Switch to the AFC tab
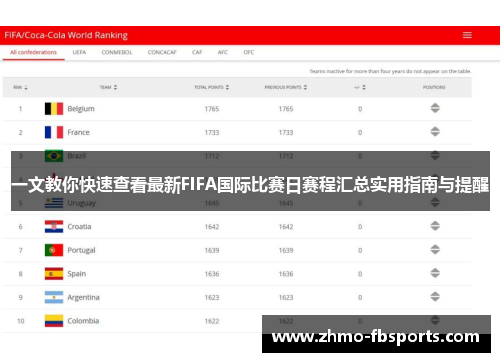This screenshot has height=362, width=500. 223,52
